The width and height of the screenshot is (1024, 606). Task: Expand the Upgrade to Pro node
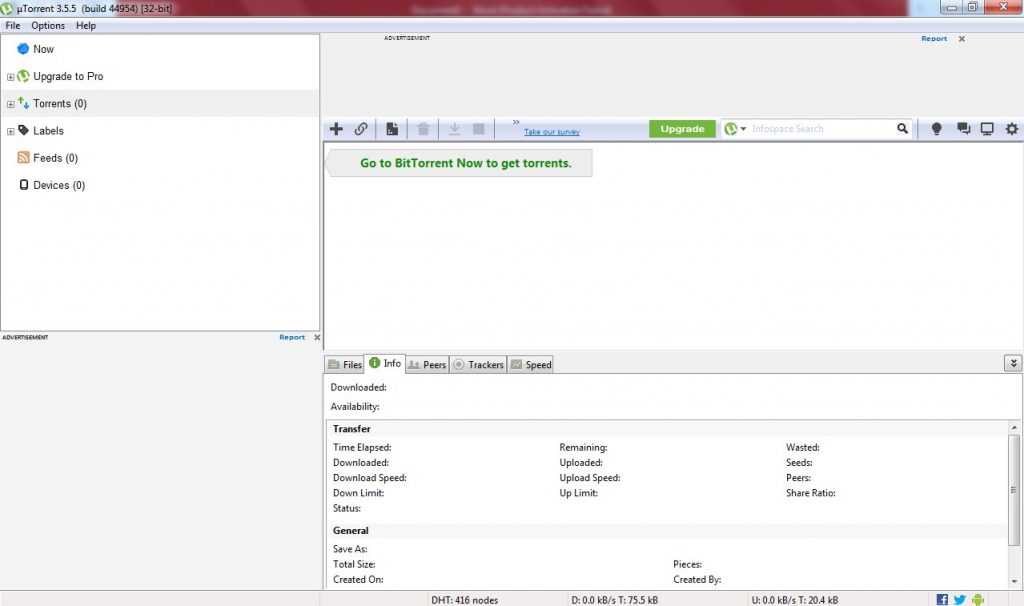coord(11,77)
